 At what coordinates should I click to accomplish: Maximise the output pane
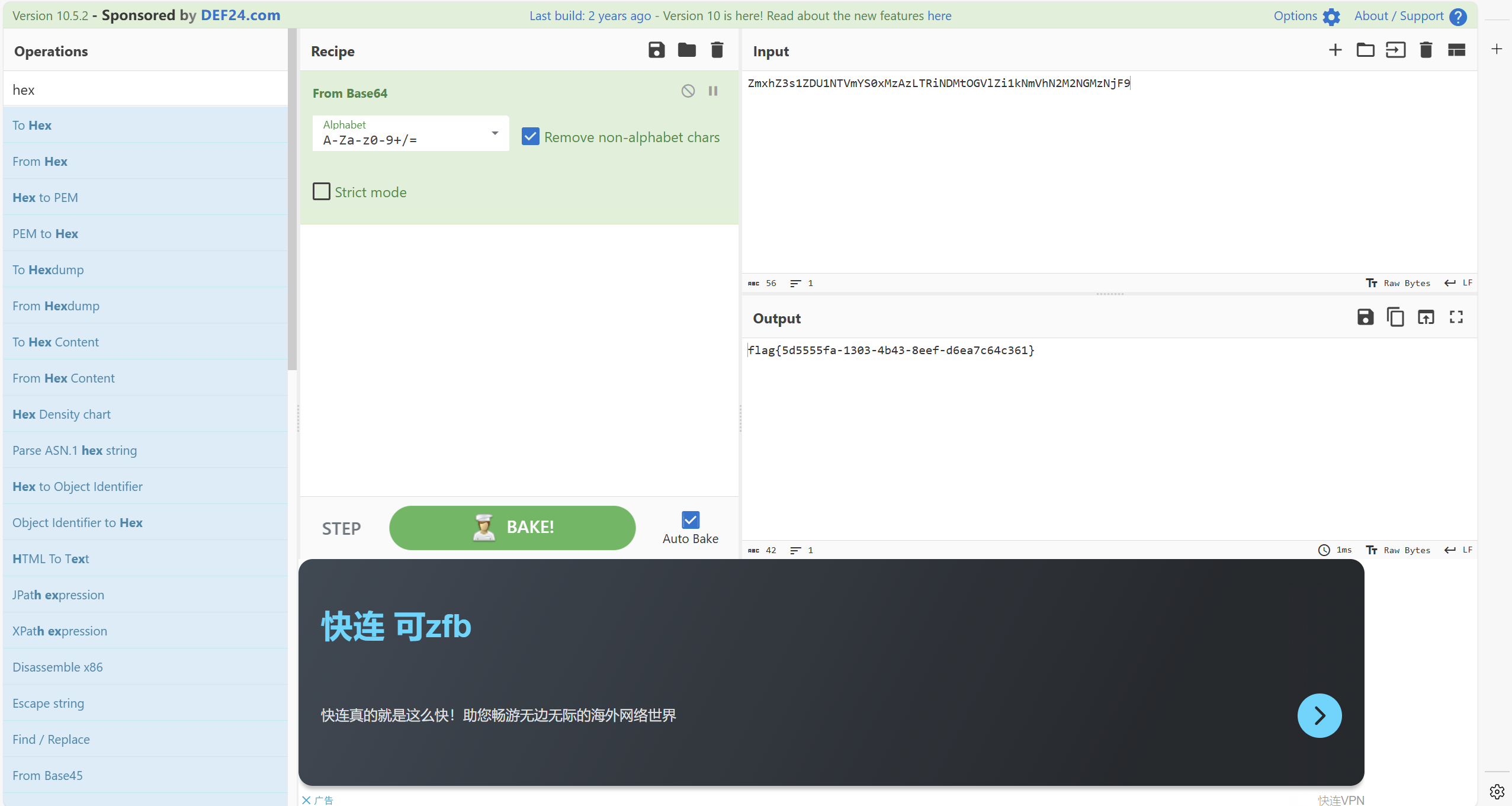click(x=1456, y=317)
